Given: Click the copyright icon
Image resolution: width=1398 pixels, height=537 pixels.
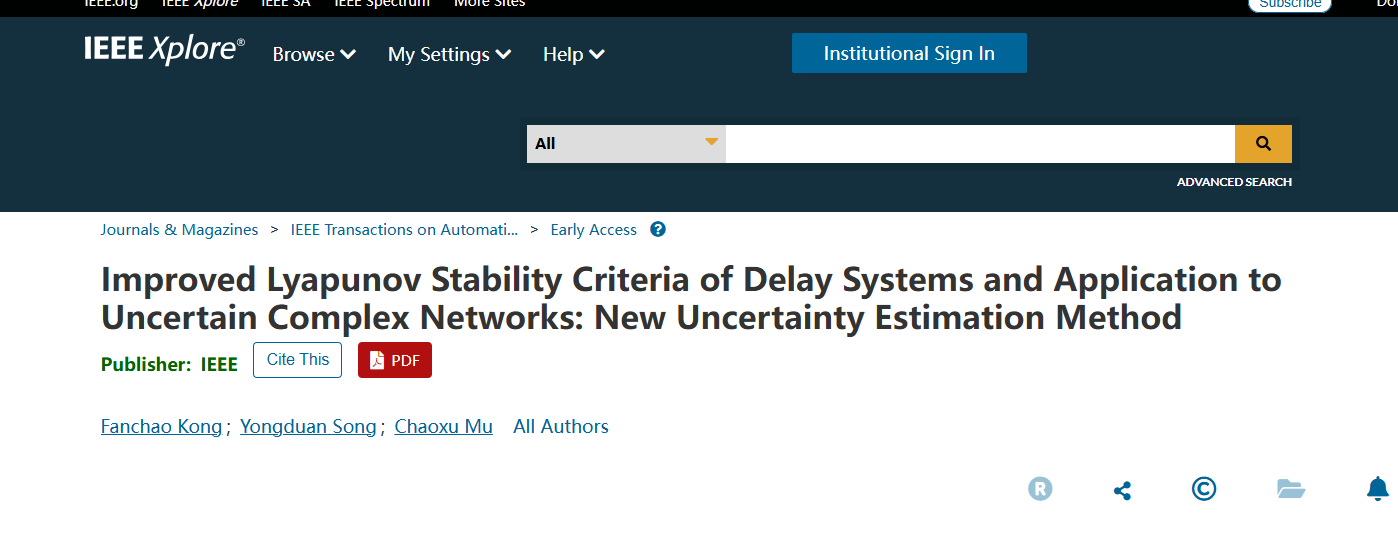Looking at the screenshot, I should (x=1204, y=489).
